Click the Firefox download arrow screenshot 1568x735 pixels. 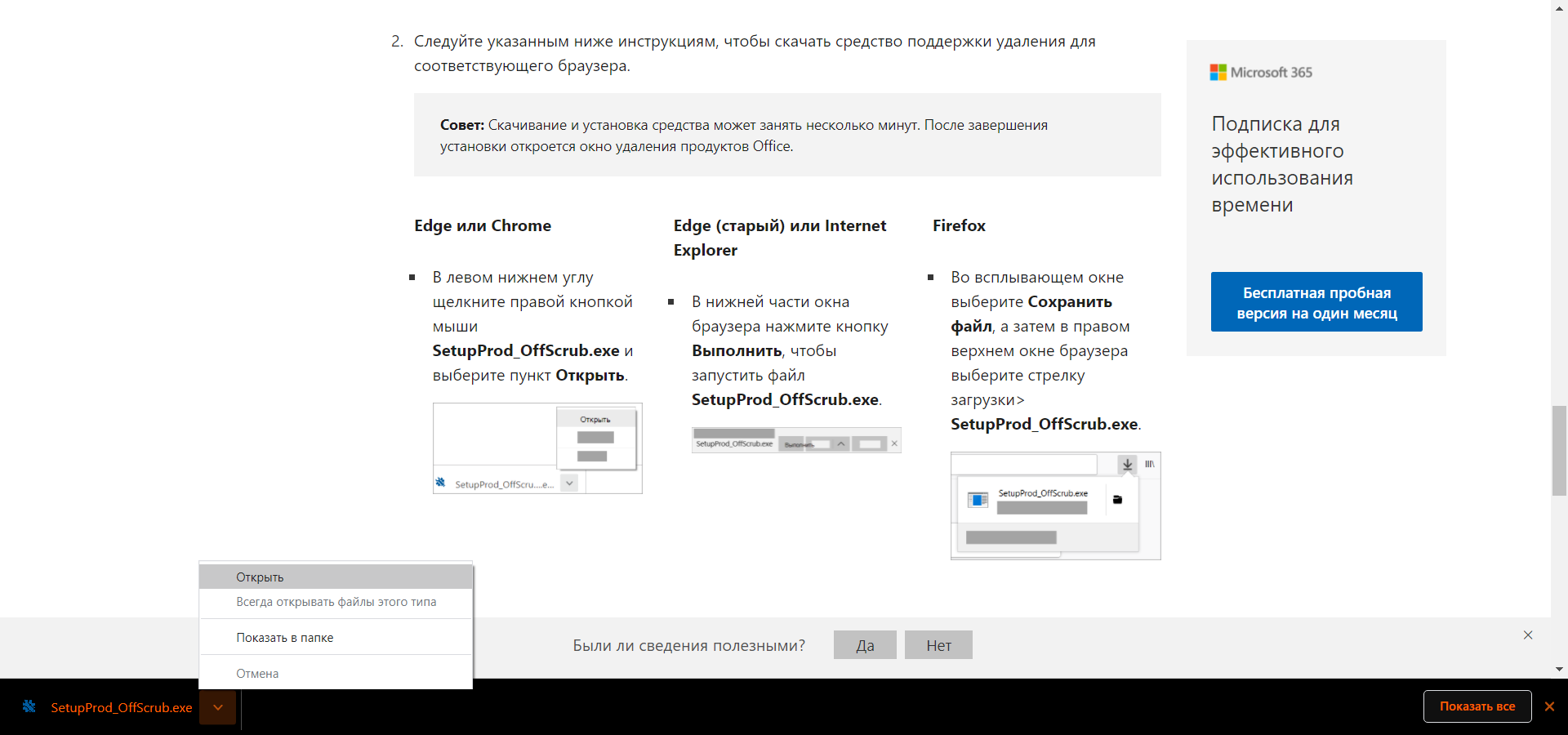pyautogui.click(x=1055, y=506)
